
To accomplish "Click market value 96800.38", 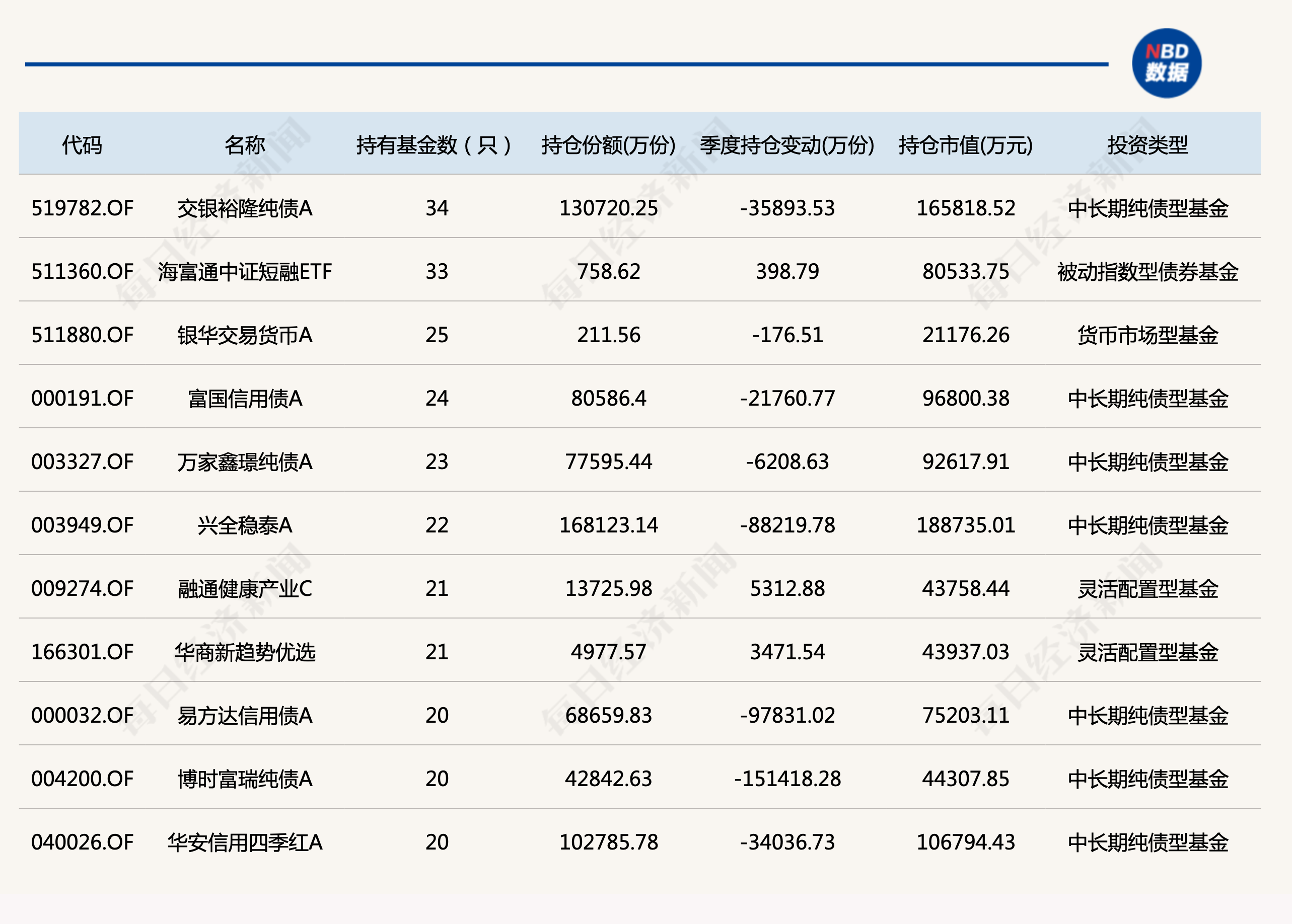I will click(965, 398).
